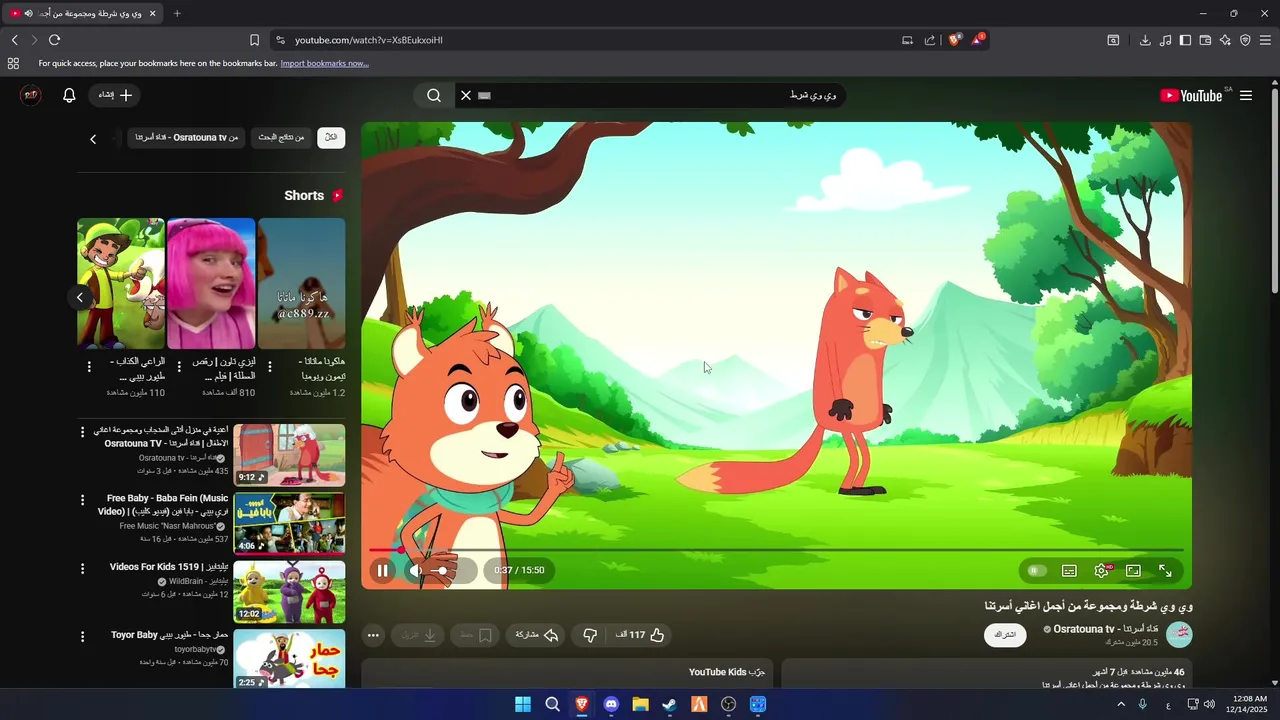Open the YouTube account avatar menu
This screenshot has width=1280, height=720.
tap(31, 95)
